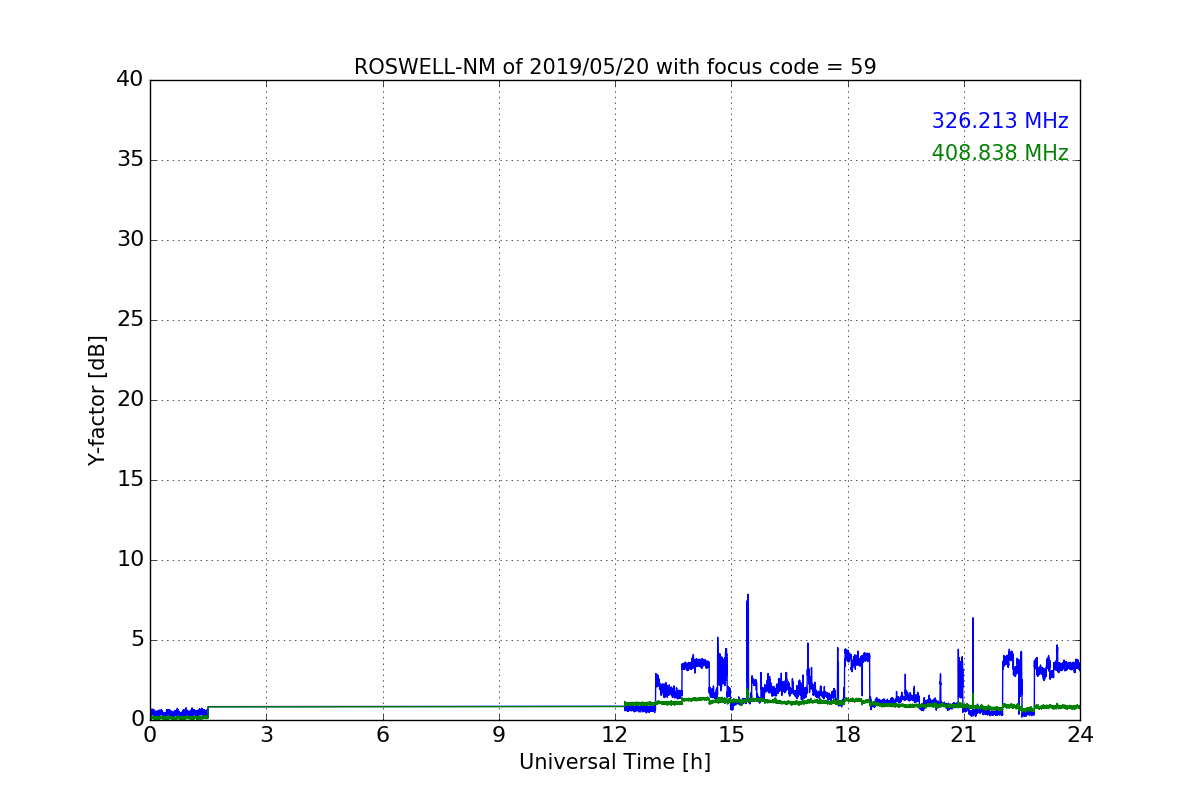
Task: Select the '326.213 MHz' legend label
Action: click(x=1000, y=121)
